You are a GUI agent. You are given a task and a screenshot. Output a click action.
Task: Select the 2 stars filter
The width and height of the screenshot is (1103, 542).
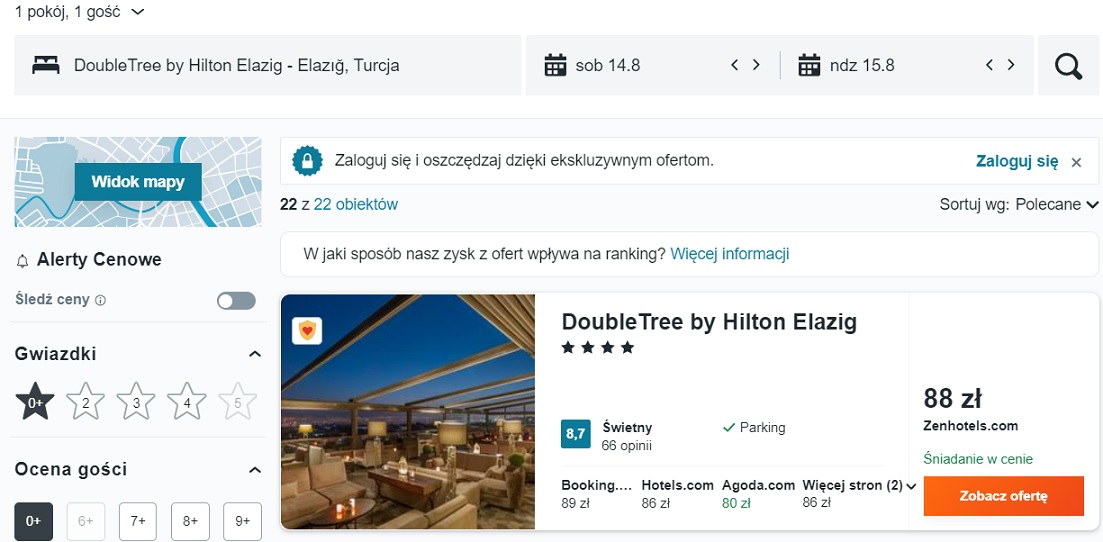(x=85, y=402)
